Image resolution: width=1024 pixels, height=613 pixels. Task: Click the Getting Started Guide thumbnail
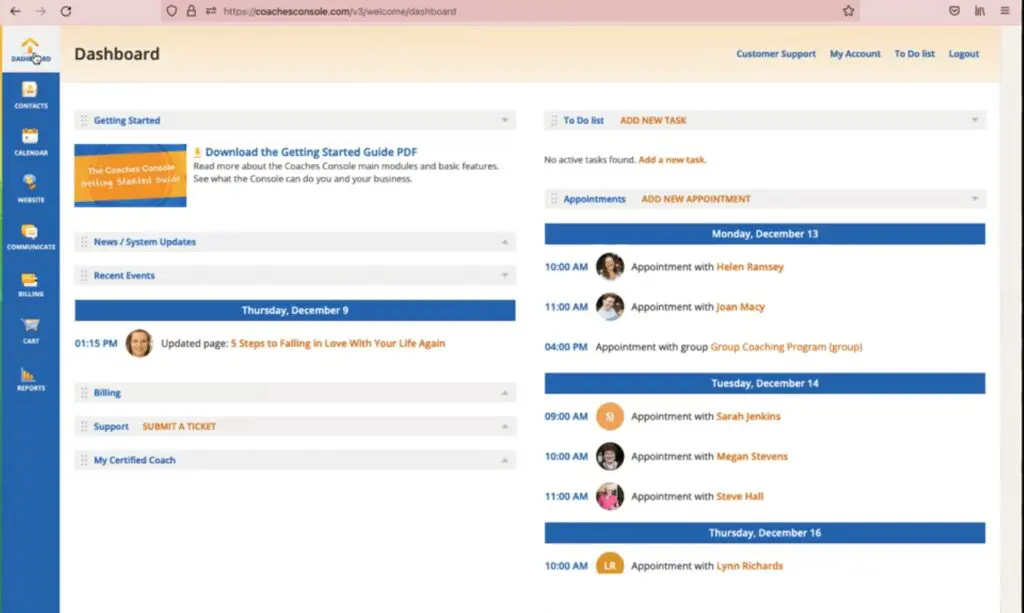[130, 175]
